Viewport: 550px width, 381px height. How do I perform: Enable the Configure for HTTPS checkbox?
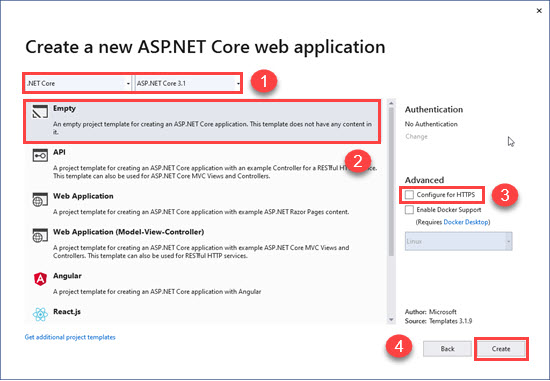tap(409, 195)
